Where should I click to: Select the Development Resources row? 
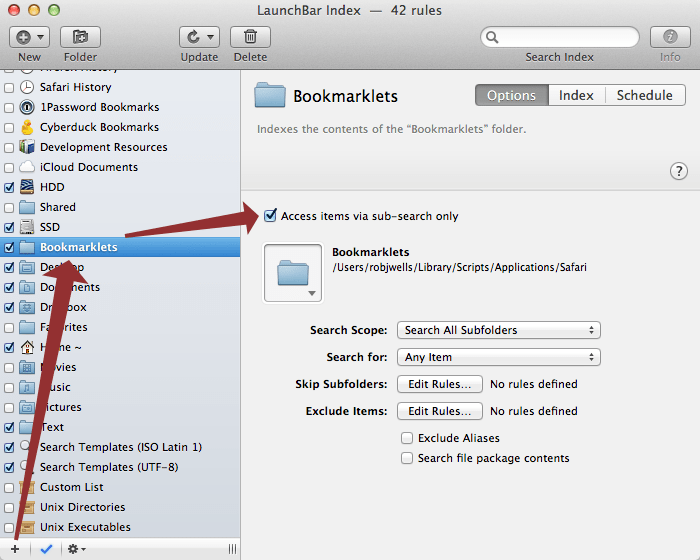coord(120,147)
